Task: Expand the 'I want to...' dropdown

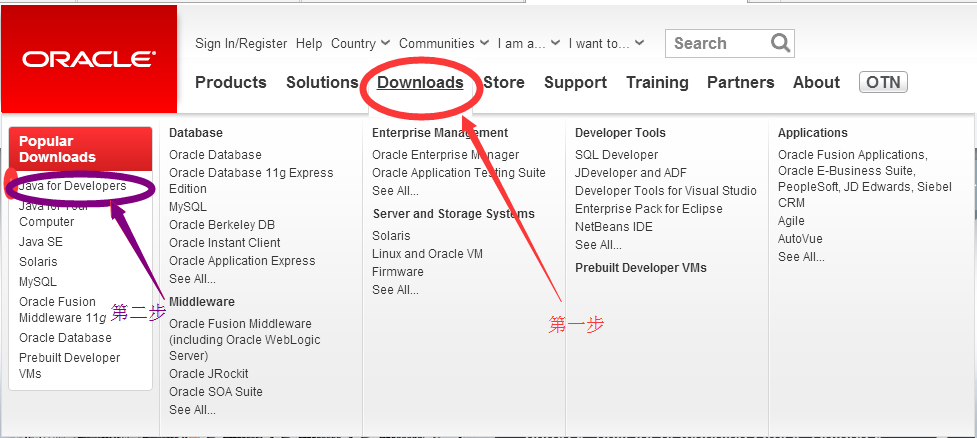Action: [x=606, y=44]
